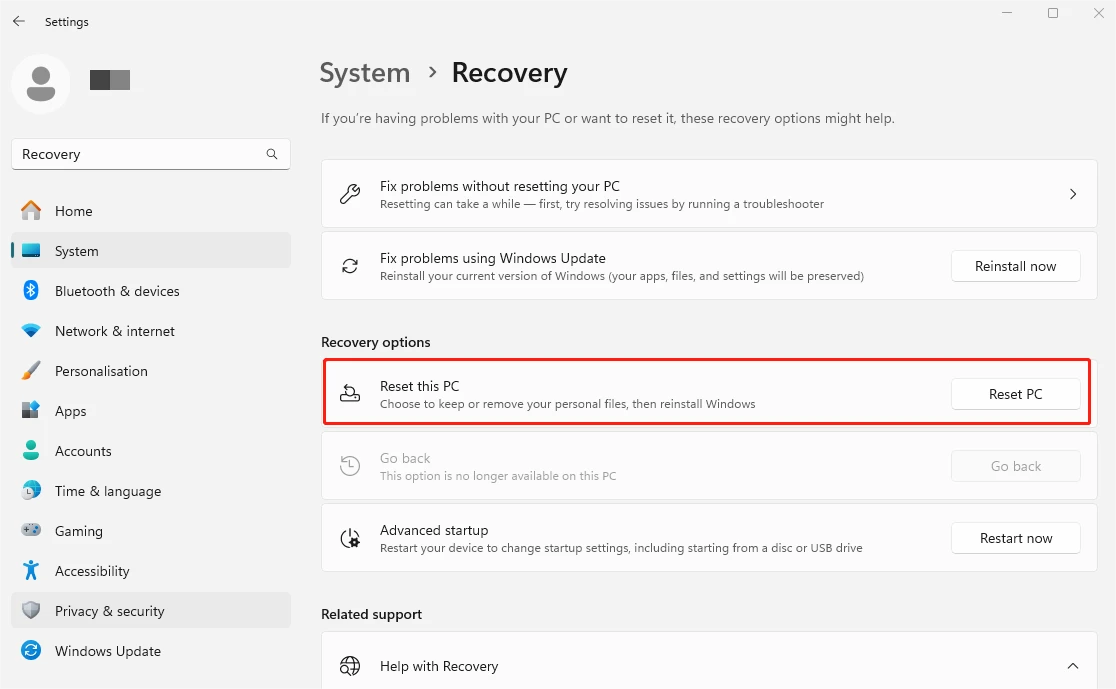This screenshot has height=689, width=1116.
Task: Open Accounts settings
Action: 151,451
